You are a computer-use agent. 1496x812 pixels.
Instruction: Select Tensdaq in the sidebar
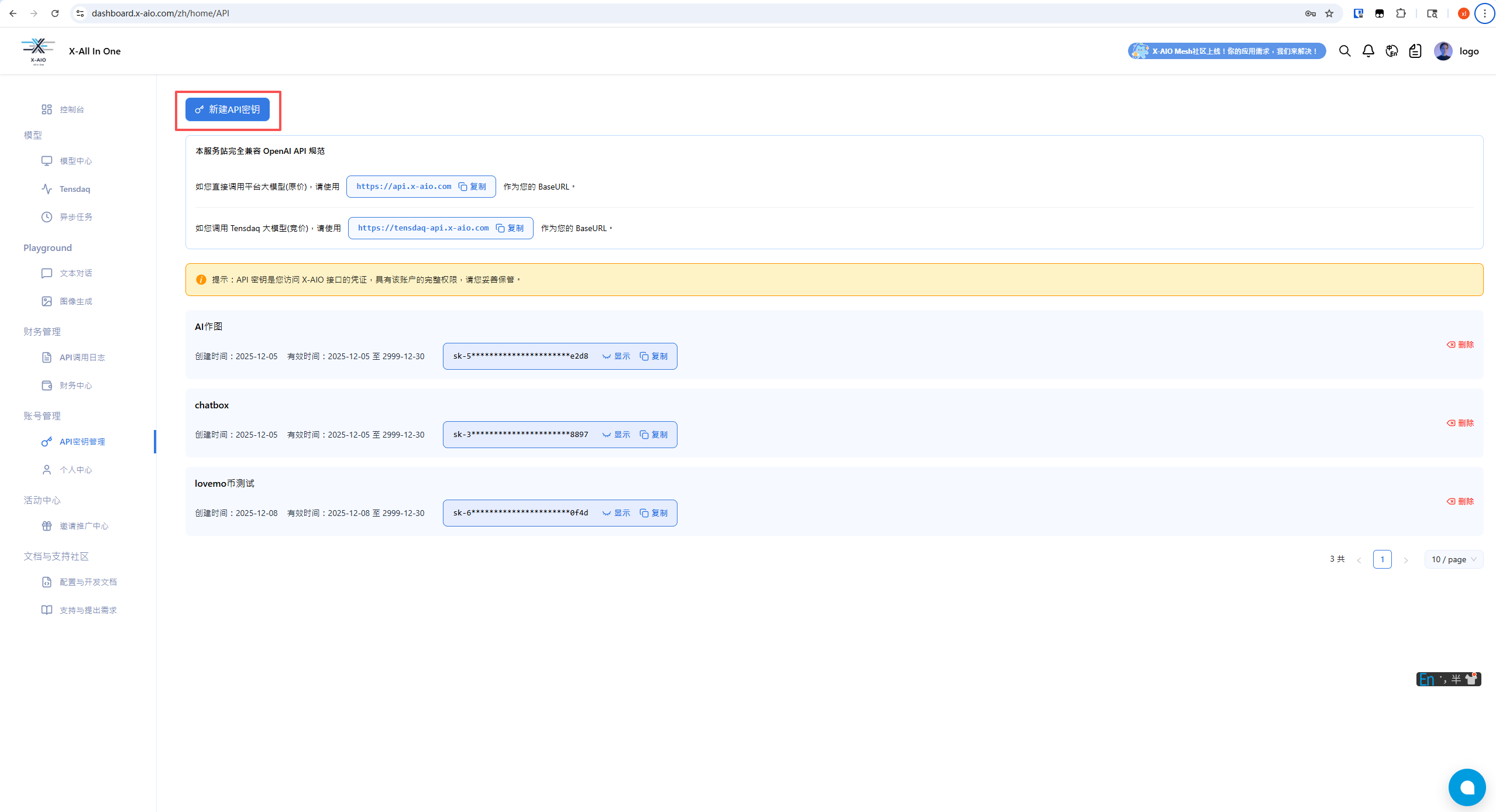pos(74,189)
